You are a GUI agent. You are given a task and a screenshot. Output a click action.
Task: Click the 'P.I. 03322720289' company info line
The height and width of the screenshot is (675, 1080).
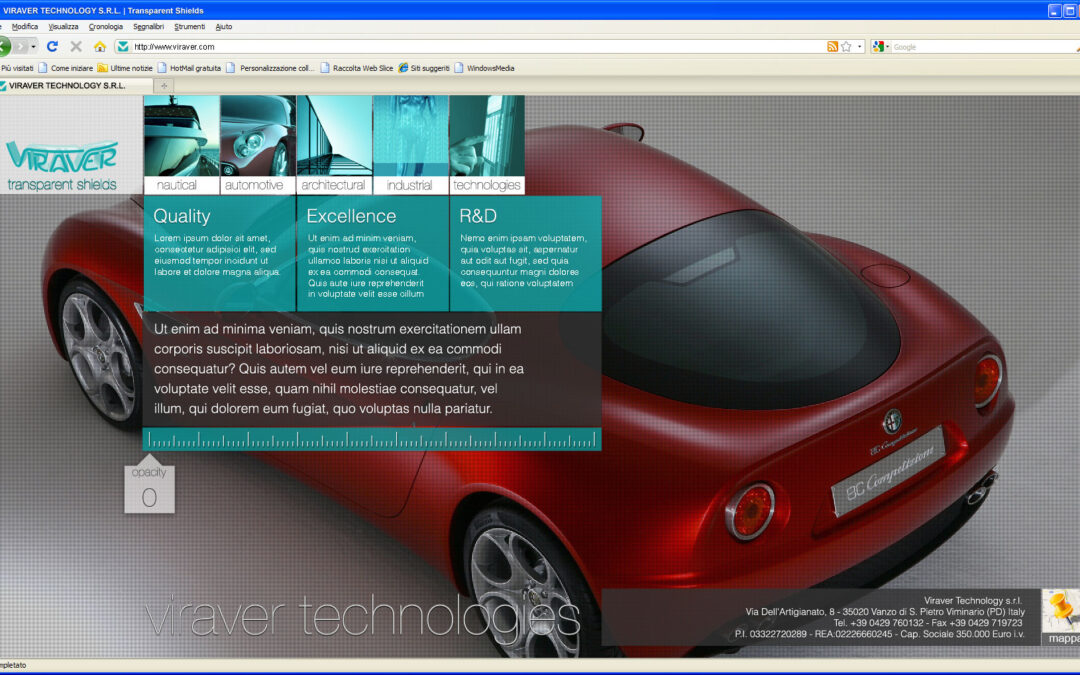click(880, 634)
